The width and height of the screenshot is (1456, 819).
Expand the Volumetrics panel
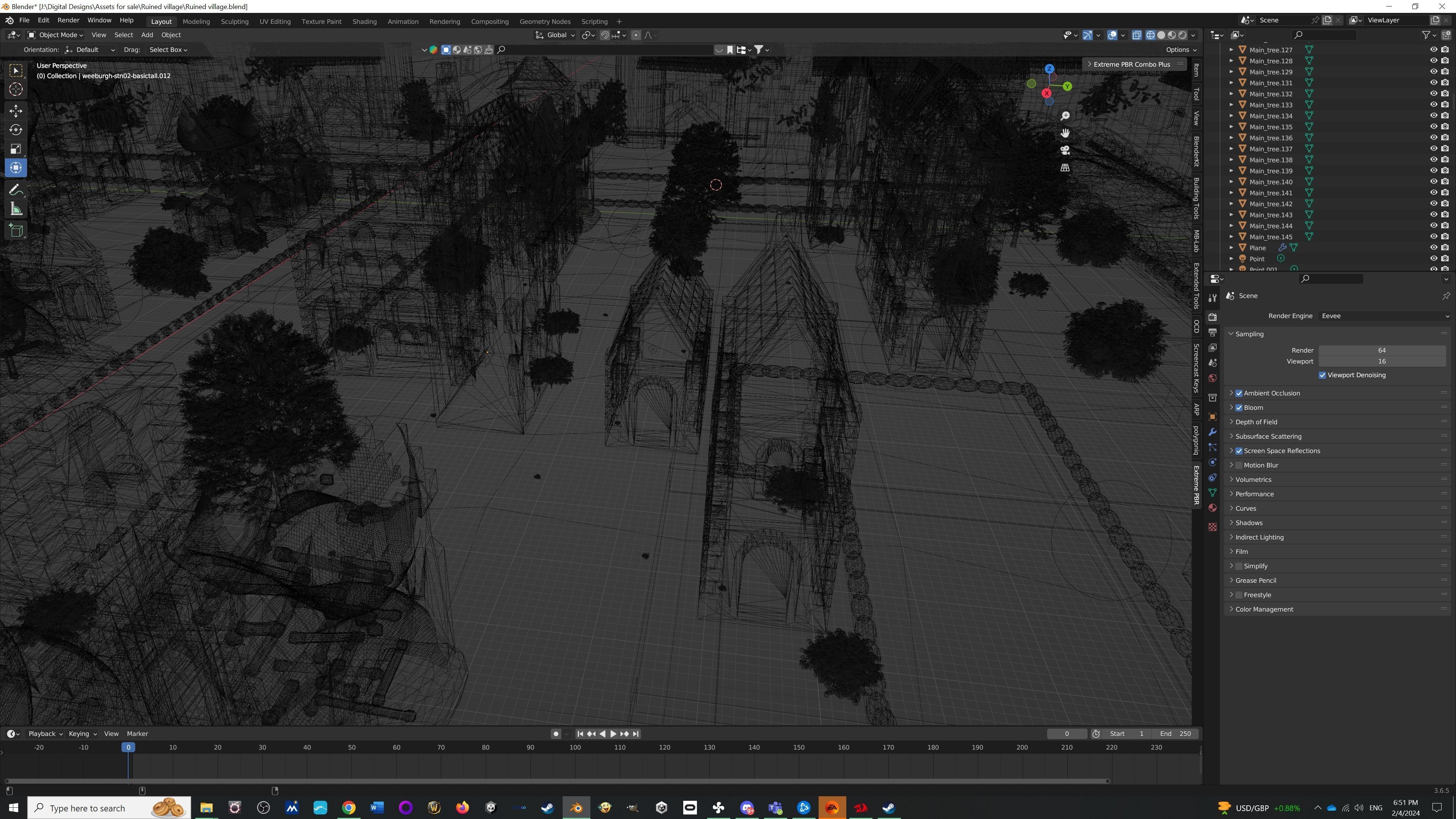(x=1253, y=480)
